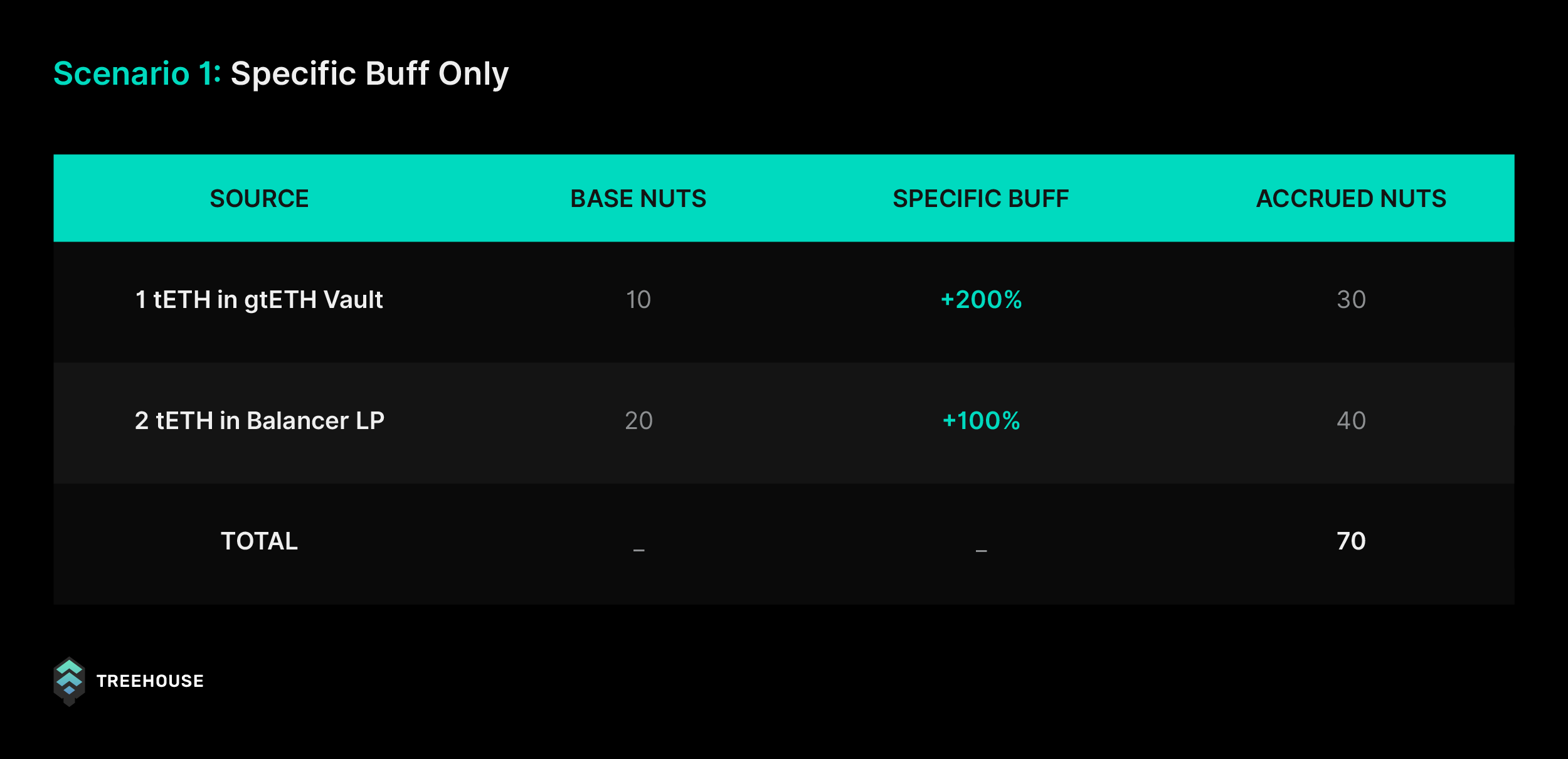Click the dash in TOTAL specific buff cell
Image resolution: width=1568 pixels, height=759 pixels.
coord(981,550)
